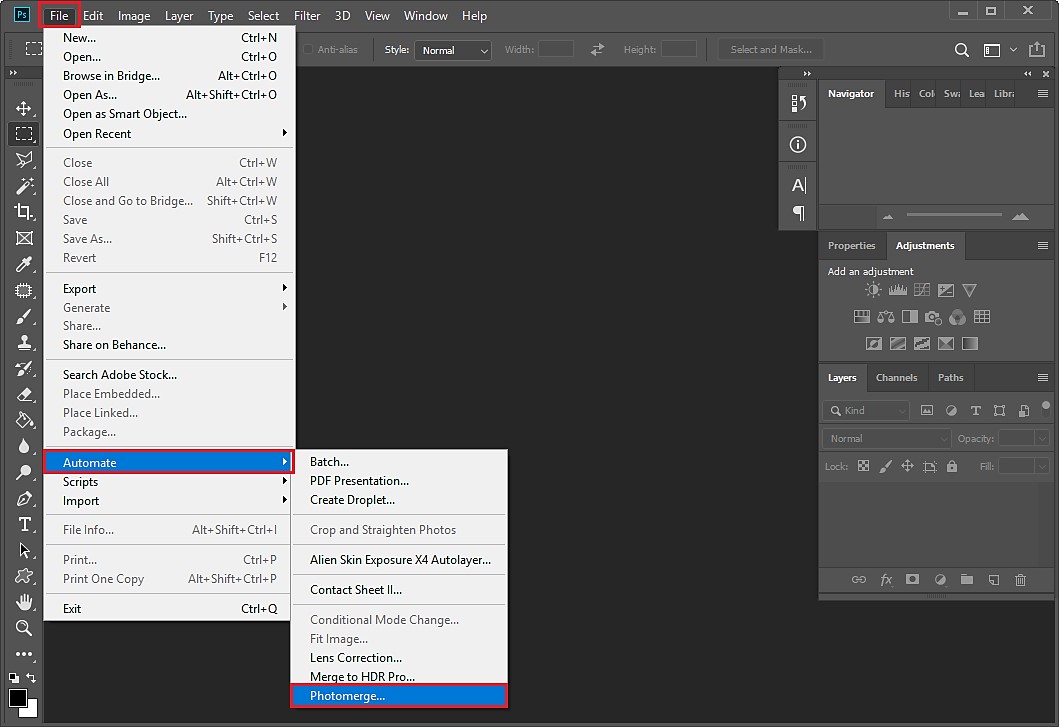Select the Paint Bucket tool
The width and height of the screenshot is (1059, 727).
[x=24, y=420]
